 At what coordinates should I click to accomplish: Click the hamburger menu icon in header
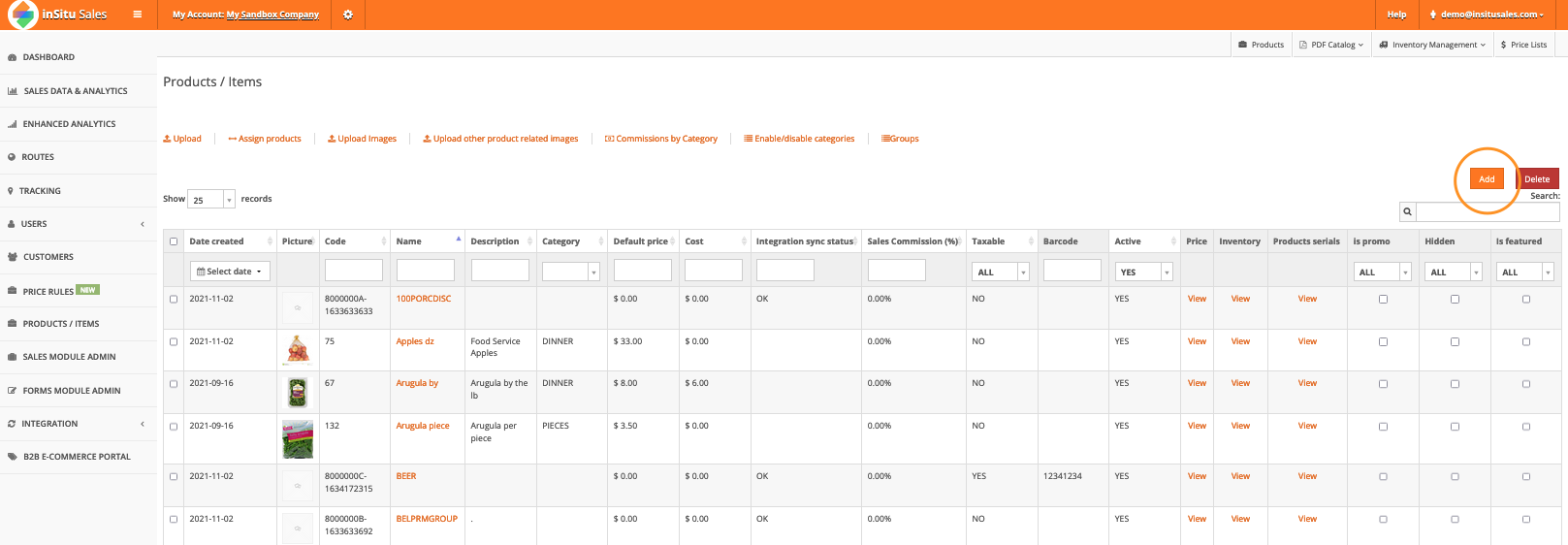pos(138,15)
